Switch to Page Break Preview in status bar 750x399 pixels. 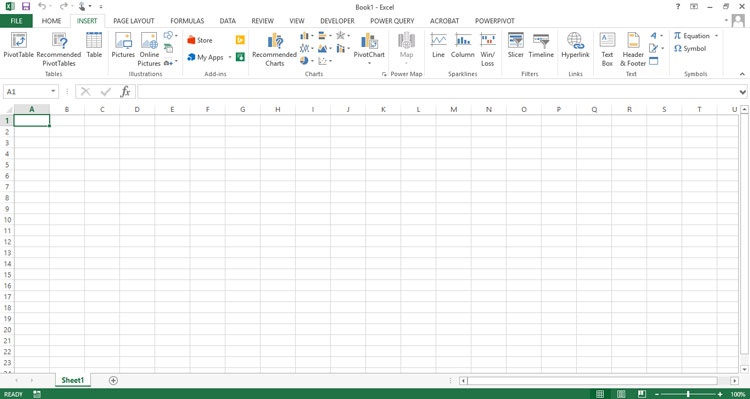pyautogui.click(x=641, y=394)
